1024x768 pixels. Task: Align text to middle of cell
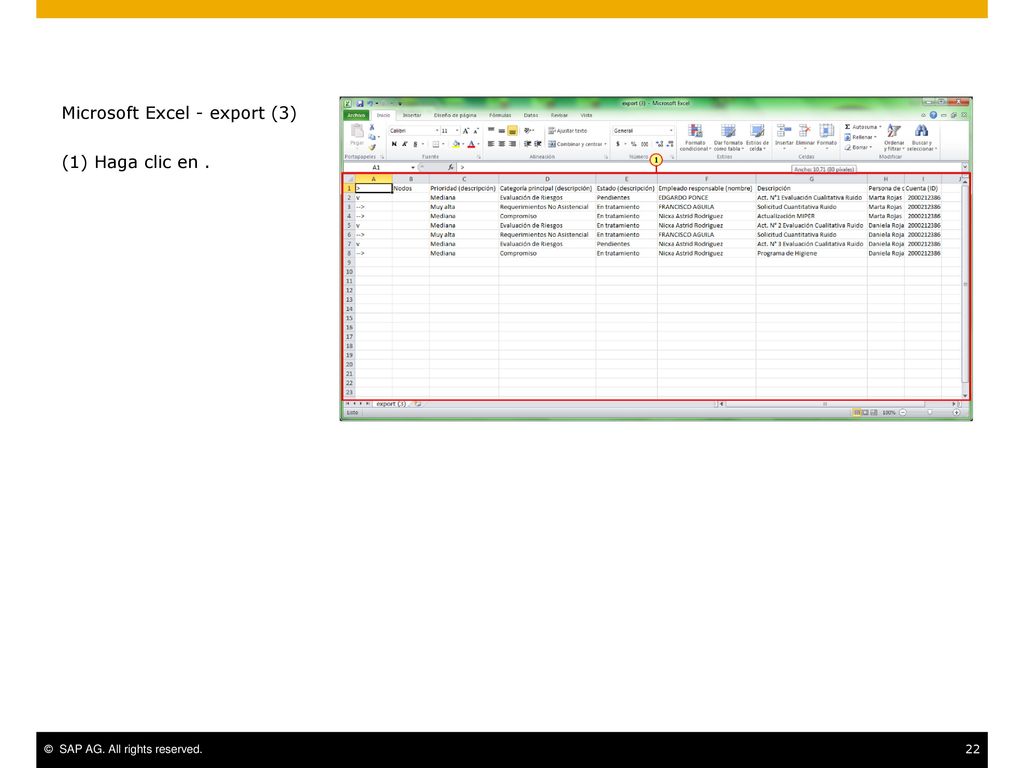tap(502, 131)
